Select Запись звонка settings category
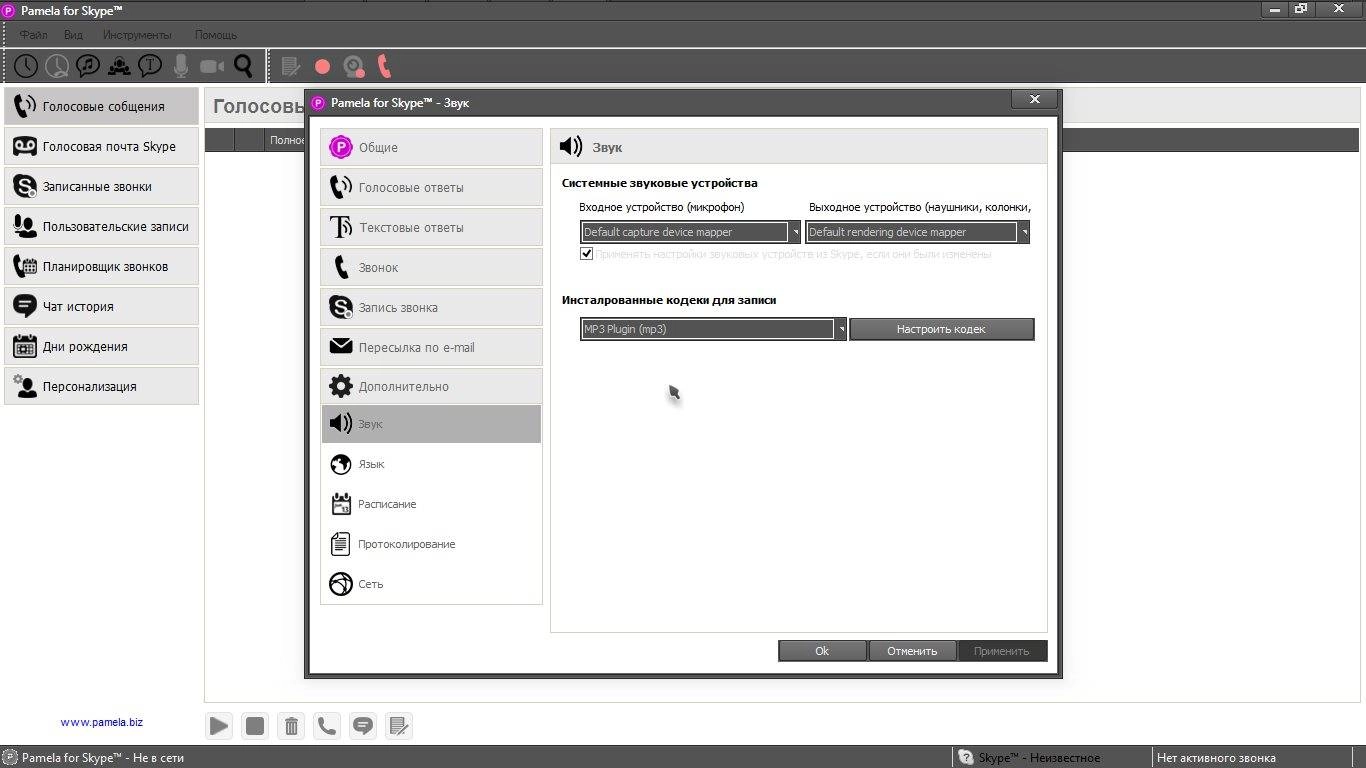 (431, 307)
